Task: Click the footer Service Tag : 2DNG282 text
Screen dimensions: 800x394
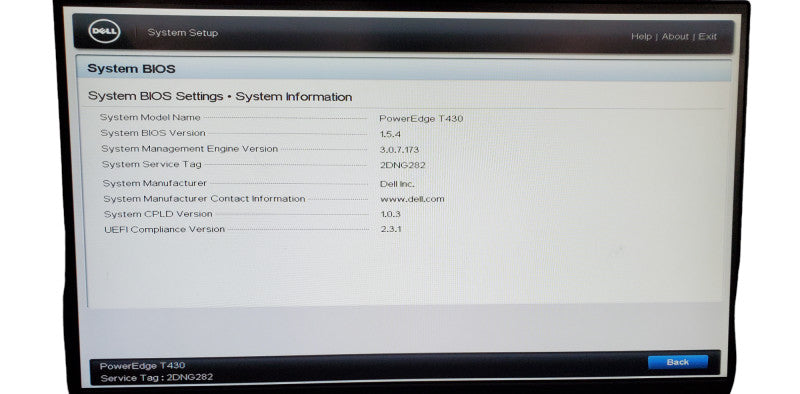Action: point(157,378)
